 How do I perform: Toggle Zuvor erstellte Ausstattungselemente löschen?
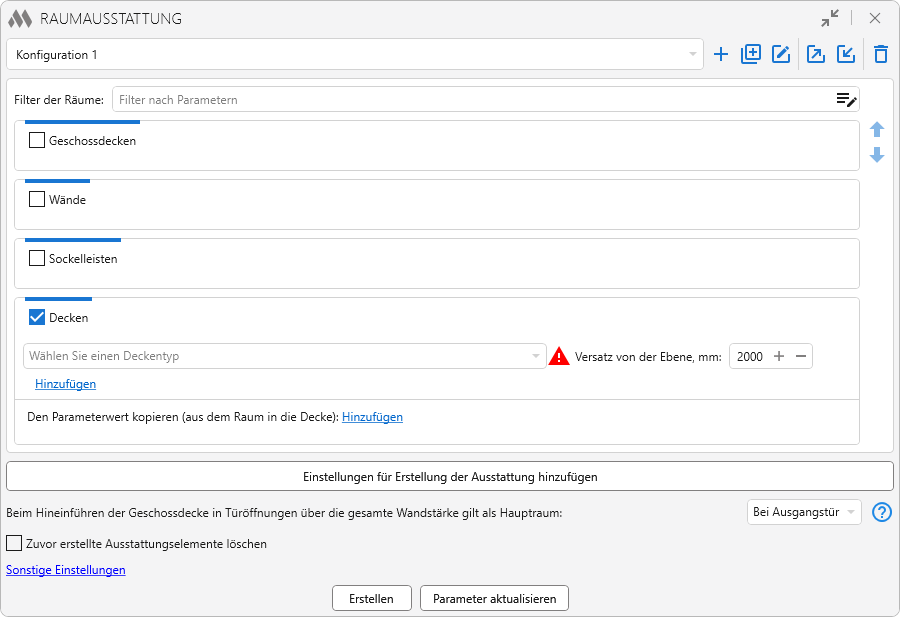point(14,544)
